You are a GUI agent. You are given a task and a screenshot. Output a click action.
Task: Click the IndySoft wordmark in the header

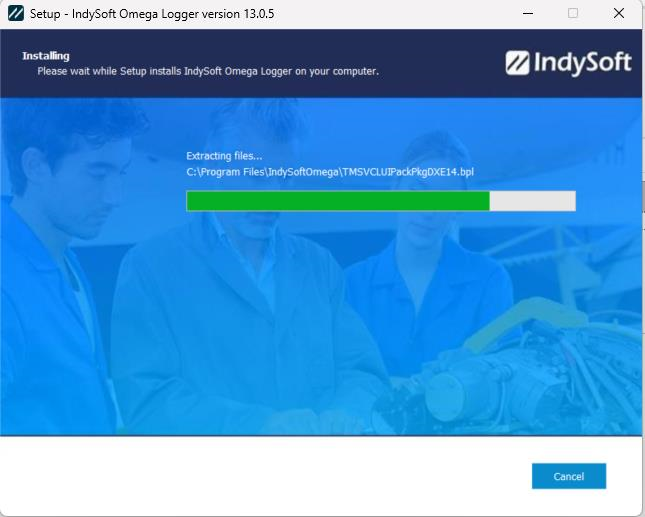tap(583, 63)
